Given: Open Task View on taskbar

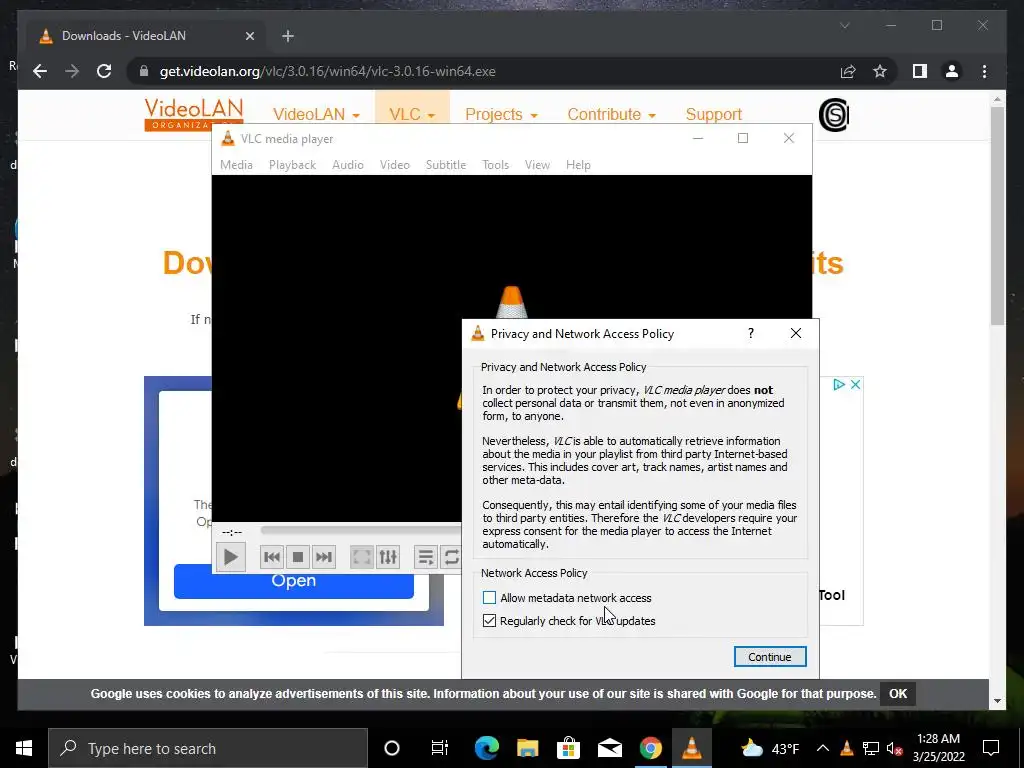Looking at the screenshot, I should coord(440,748).
